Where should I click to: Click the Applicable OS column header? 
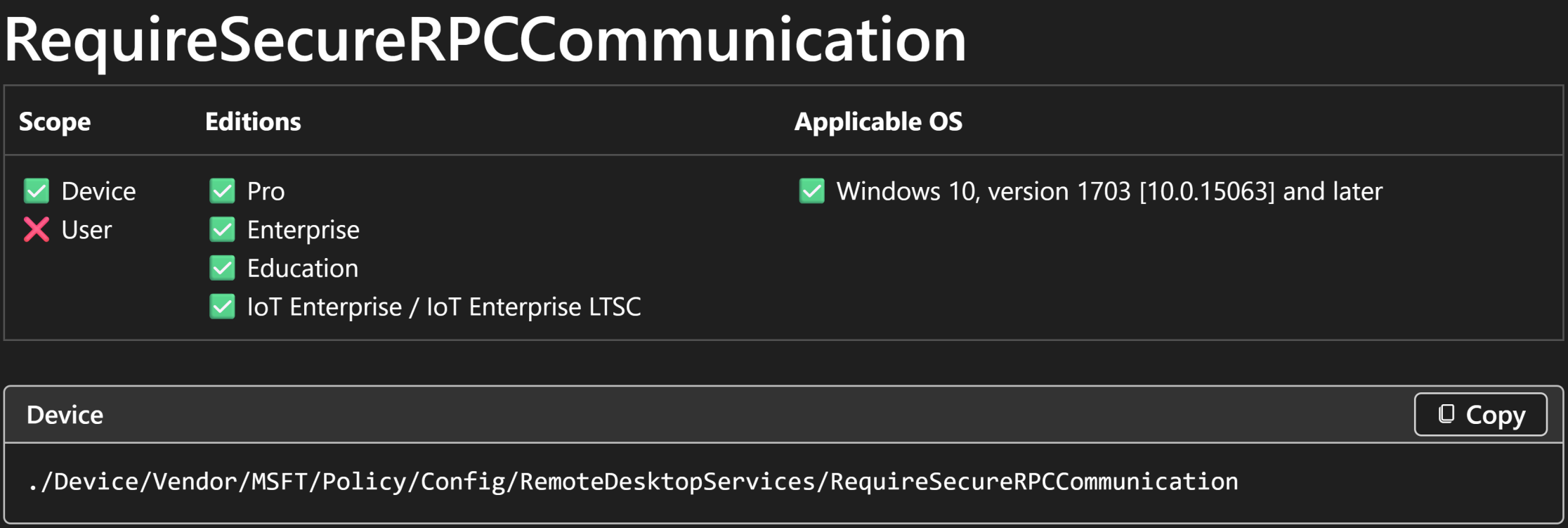(878, 122)
